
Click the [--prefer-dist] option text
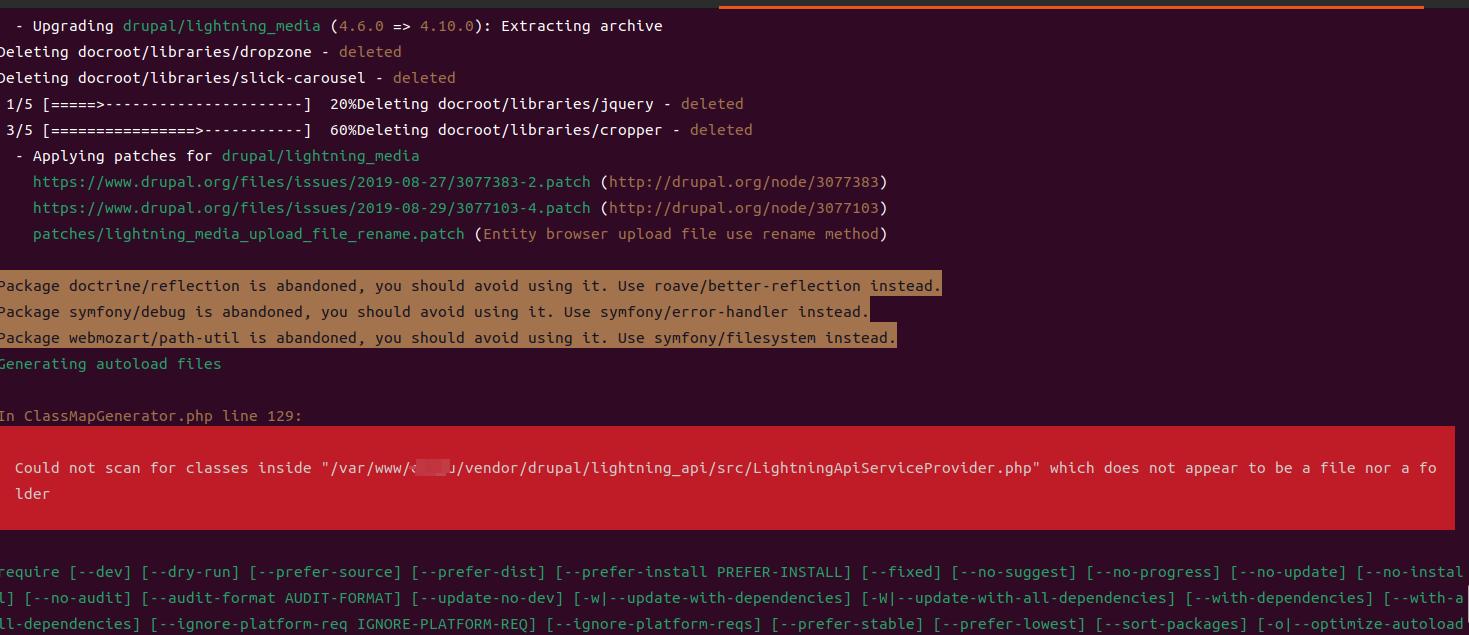pyautogui.click(x=478, y=572)
